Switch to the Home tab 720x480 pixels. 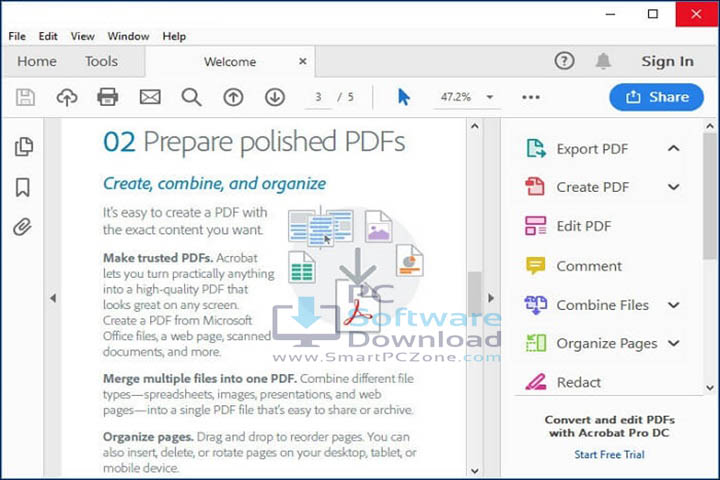[37, 61]
